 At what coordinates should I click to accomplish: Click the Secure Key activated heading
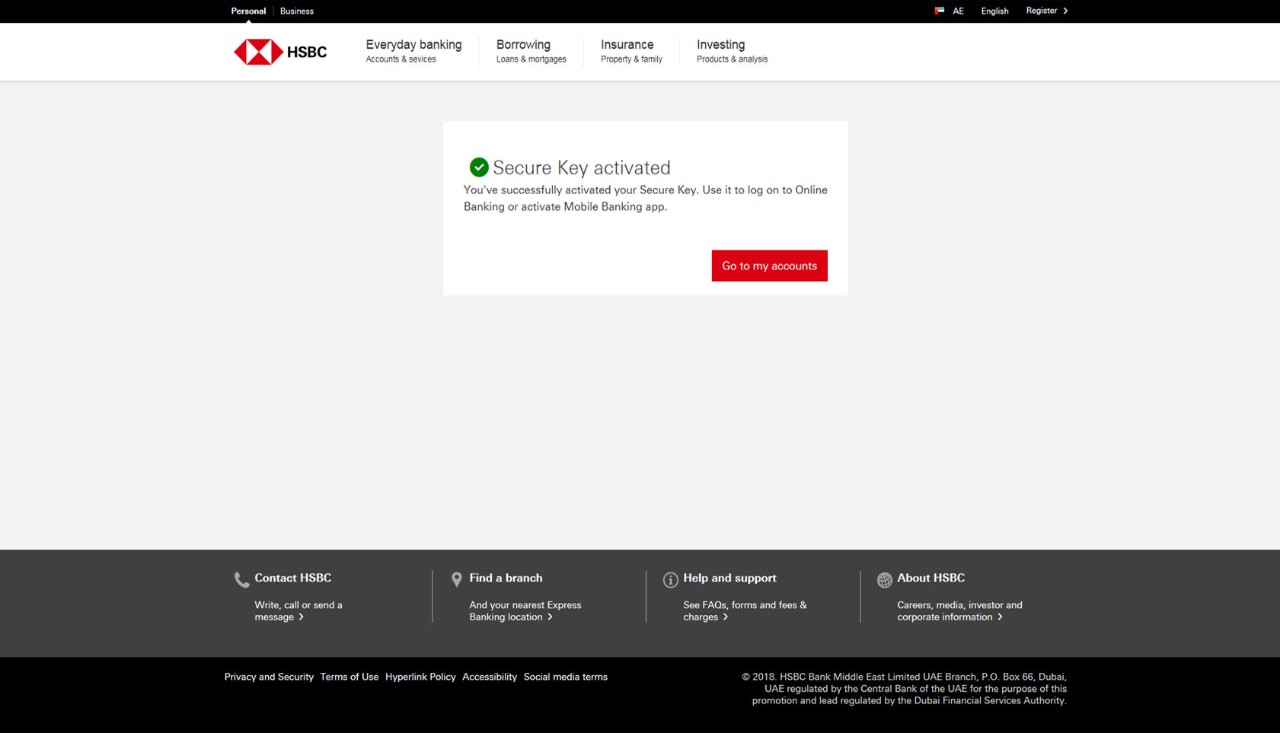pyautogui.click(x=582, y=168)
